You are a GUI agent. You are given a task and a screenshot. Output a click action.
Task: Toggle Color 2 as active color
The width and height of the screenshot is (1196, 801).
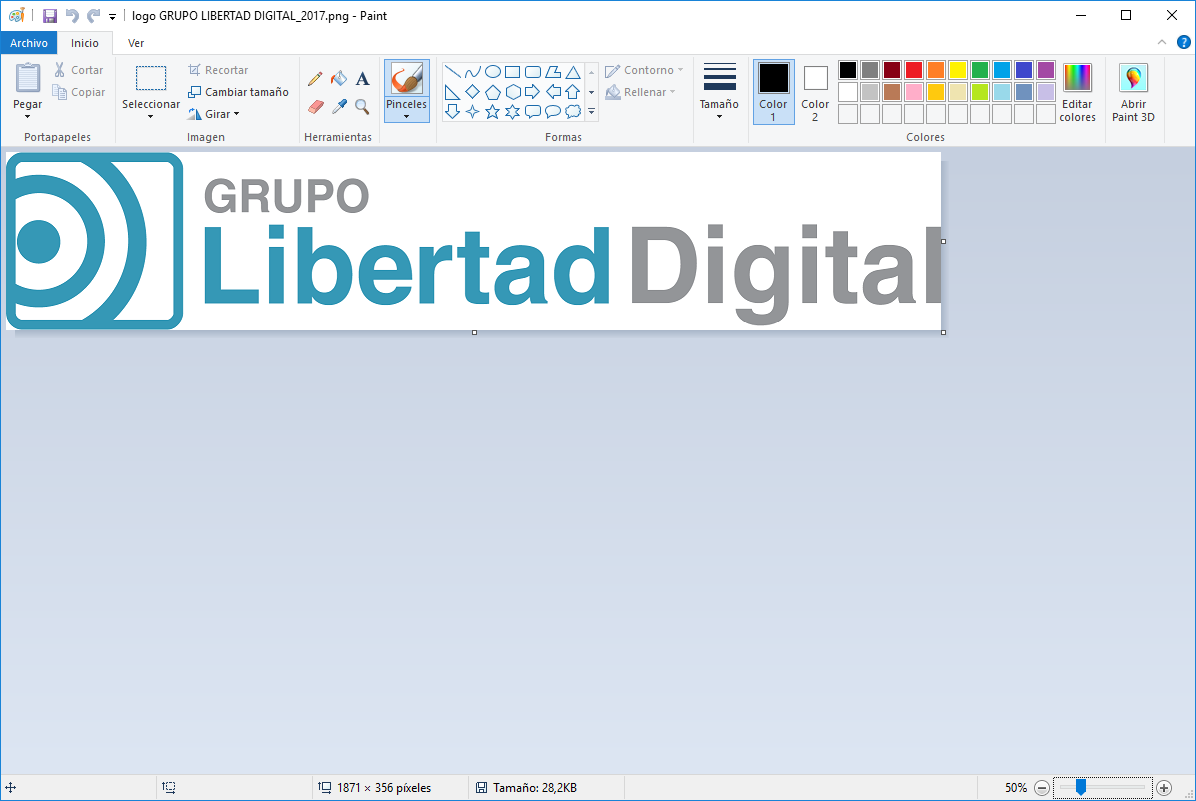point(815,91)
